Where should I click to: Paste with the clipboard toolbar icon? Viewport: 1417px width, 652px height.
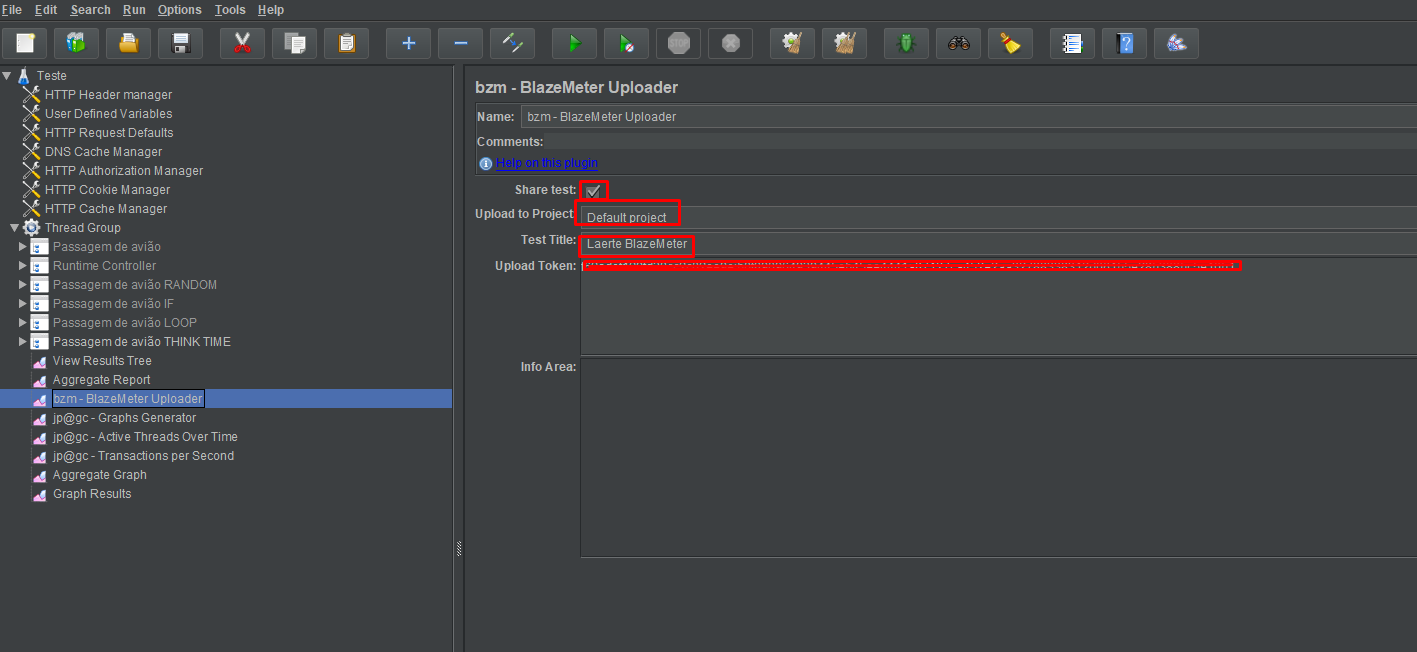pyautogui.click(x=346, y=43)
